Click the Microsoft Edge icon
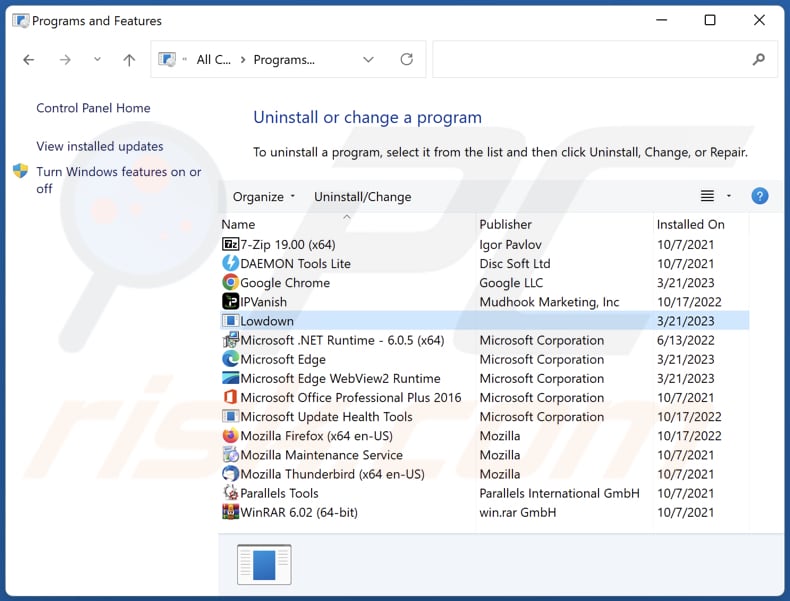Image resolution: width=790 pixels, height=601 pixels. click(x=230, y=359)
